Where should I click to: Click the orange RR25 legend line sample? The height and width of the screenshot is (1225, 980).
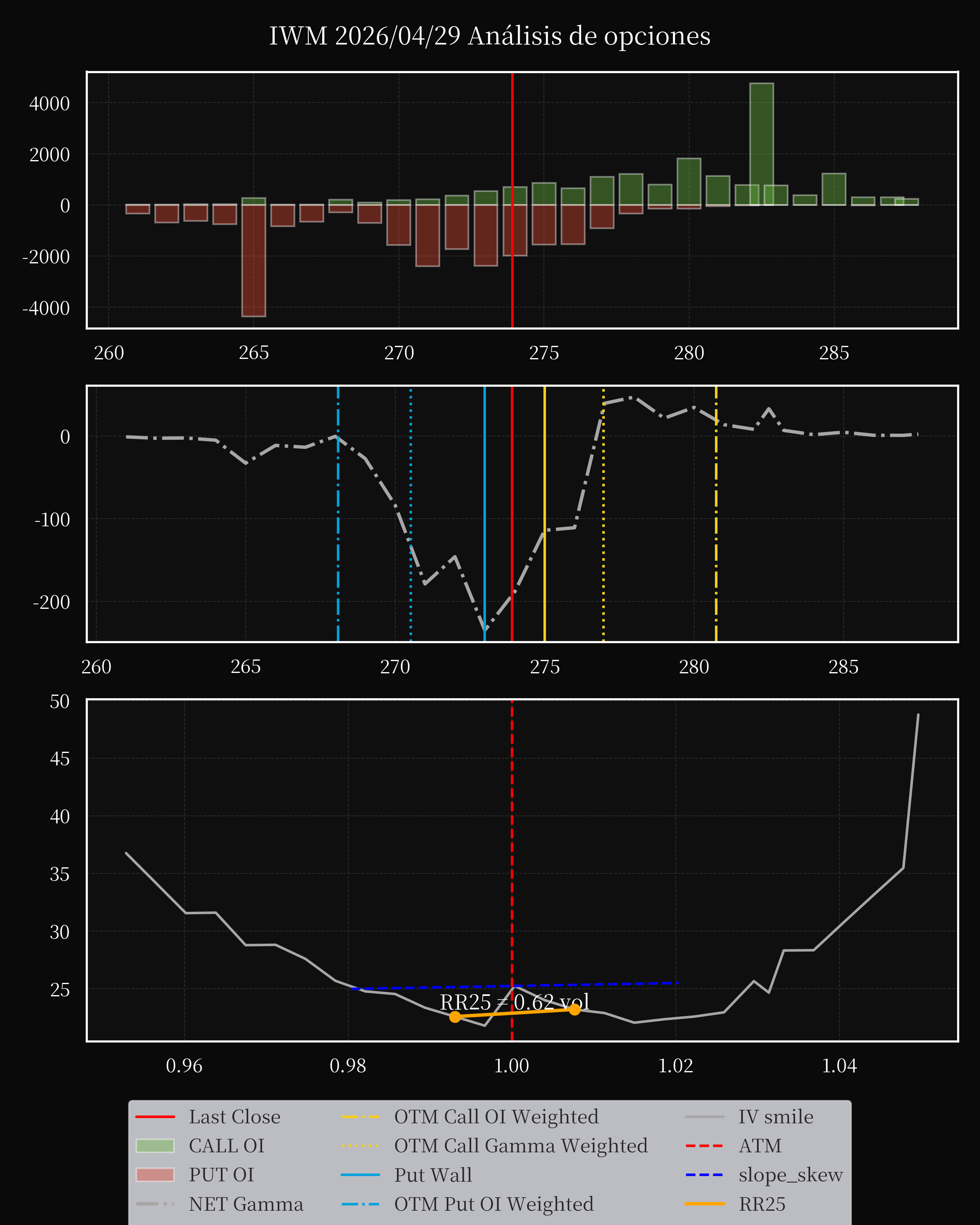704,1204
